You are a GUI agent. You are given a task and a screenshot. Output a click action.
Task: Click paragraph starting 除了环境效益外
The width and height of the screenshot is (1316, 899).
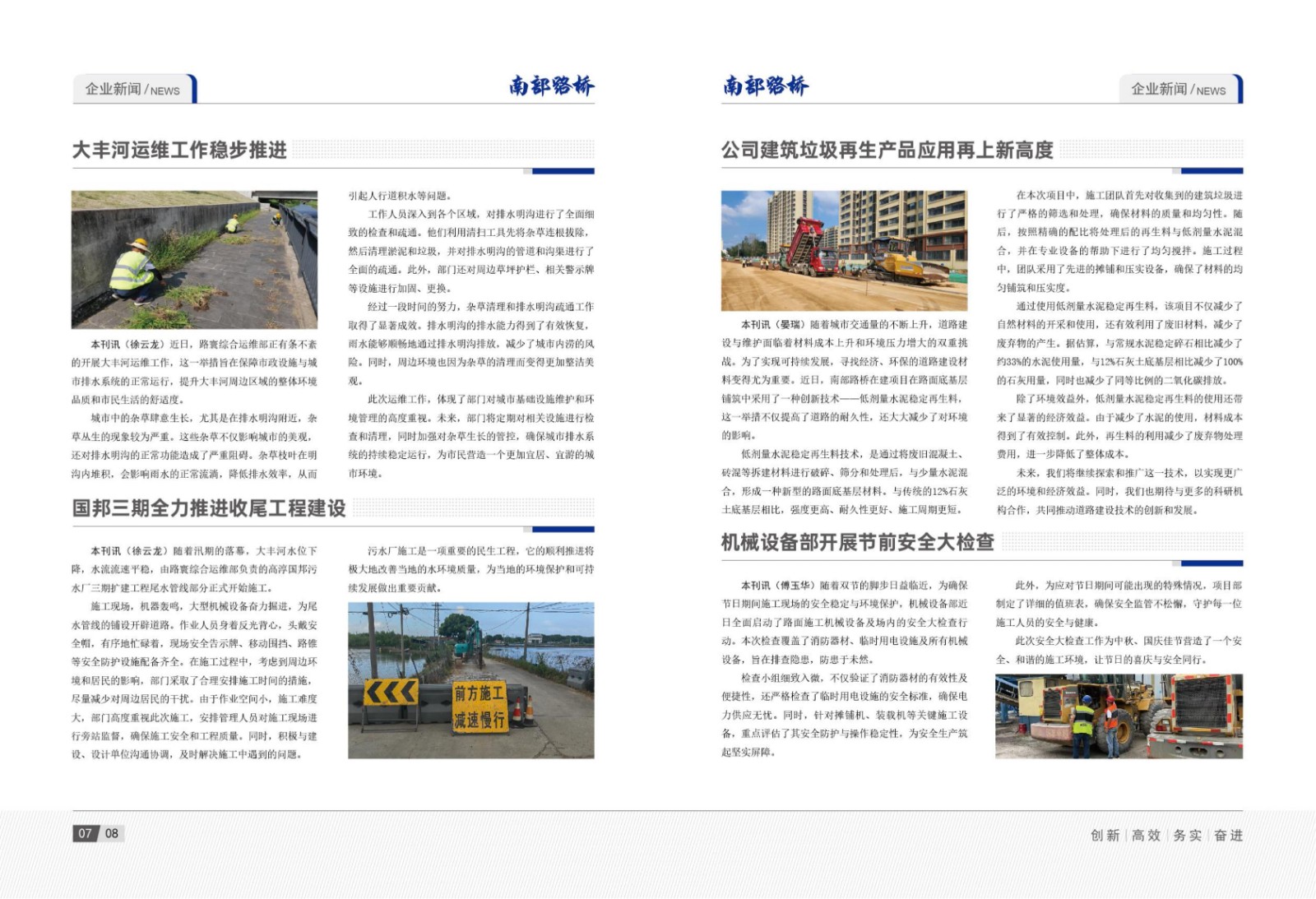(1119, 426)
